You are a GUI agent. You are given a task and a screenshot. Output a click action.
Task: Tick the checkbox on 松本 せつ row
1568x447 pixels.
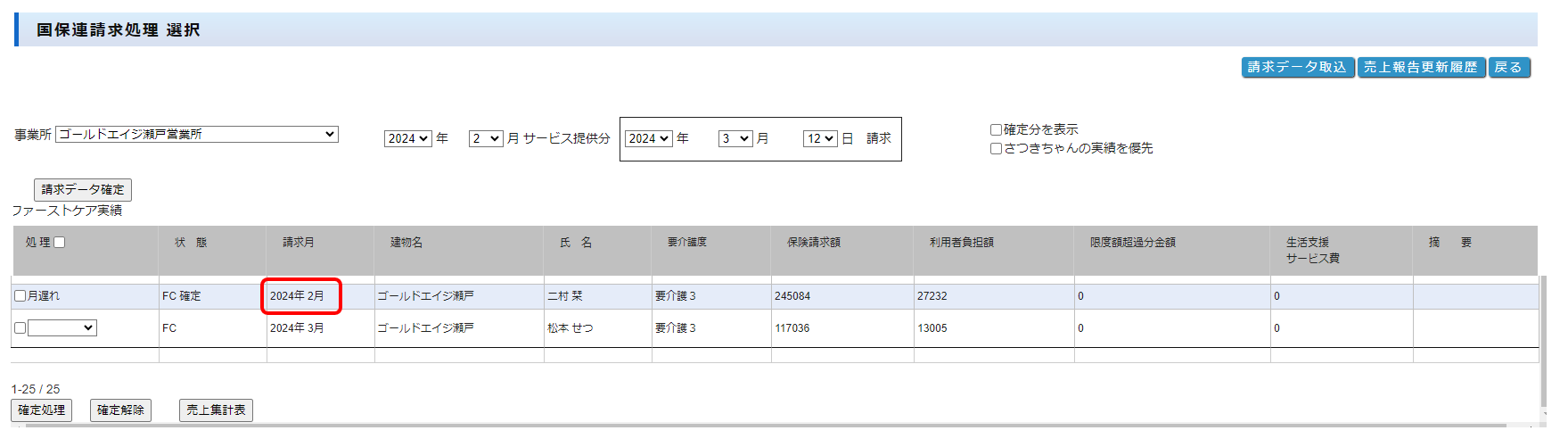click(x=20, y=328)
